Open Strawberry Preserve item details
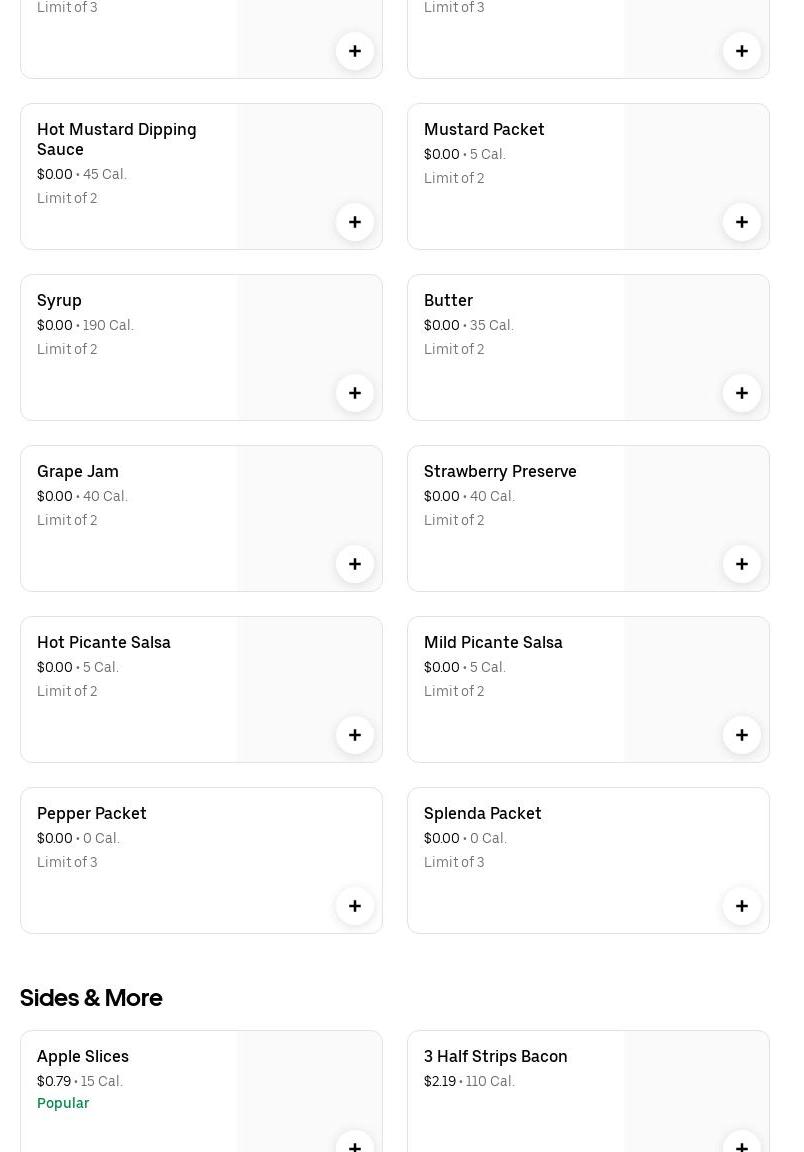 click(500, 472)
